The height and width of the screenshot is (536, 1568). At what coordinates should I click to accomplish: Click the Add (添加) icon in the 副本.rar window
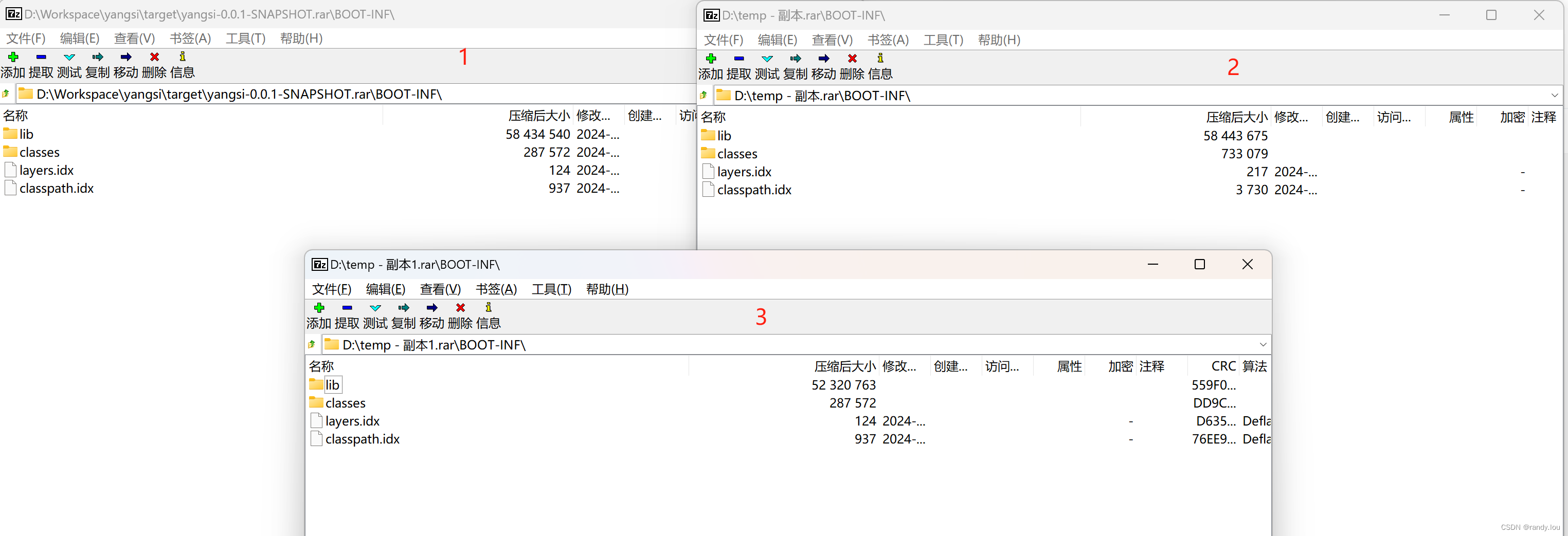coord(711,59)
